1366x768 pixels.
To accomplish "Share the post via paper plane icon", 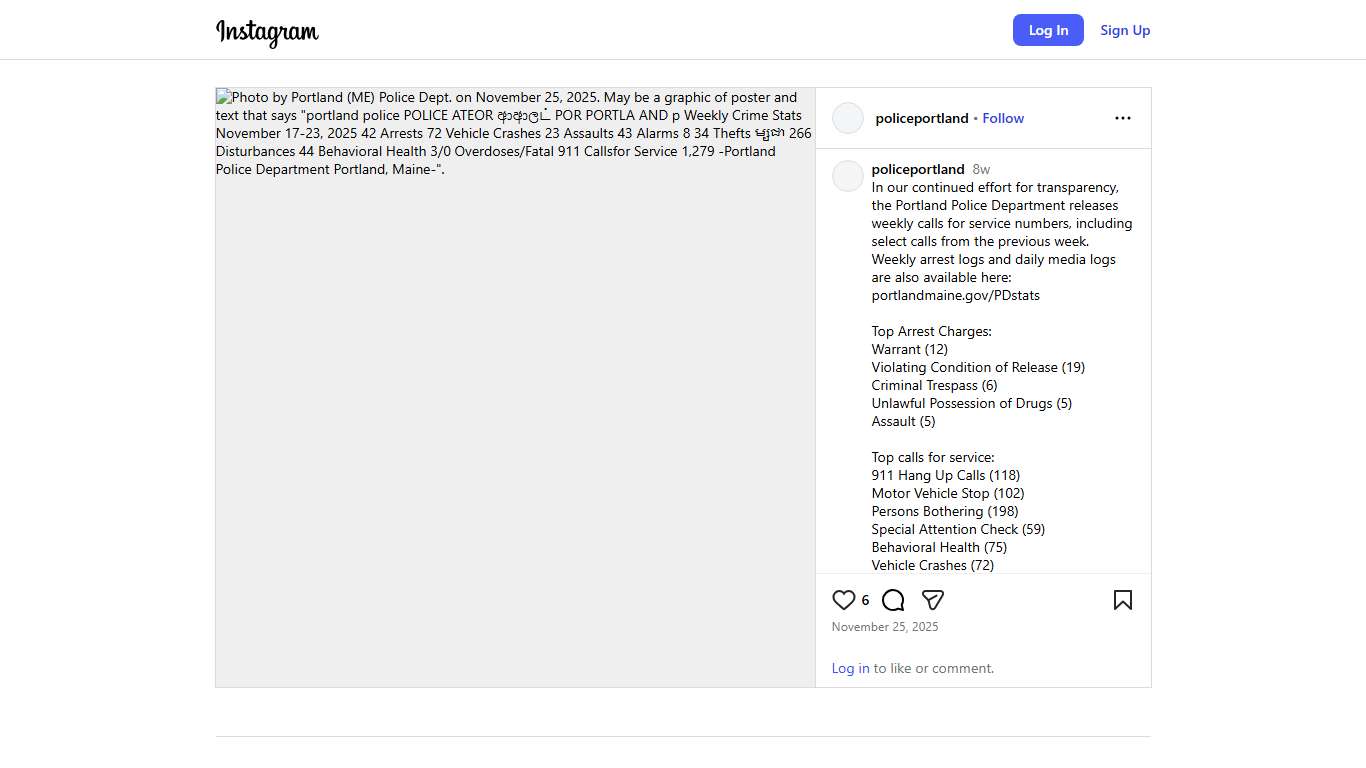I will [933, 600].
